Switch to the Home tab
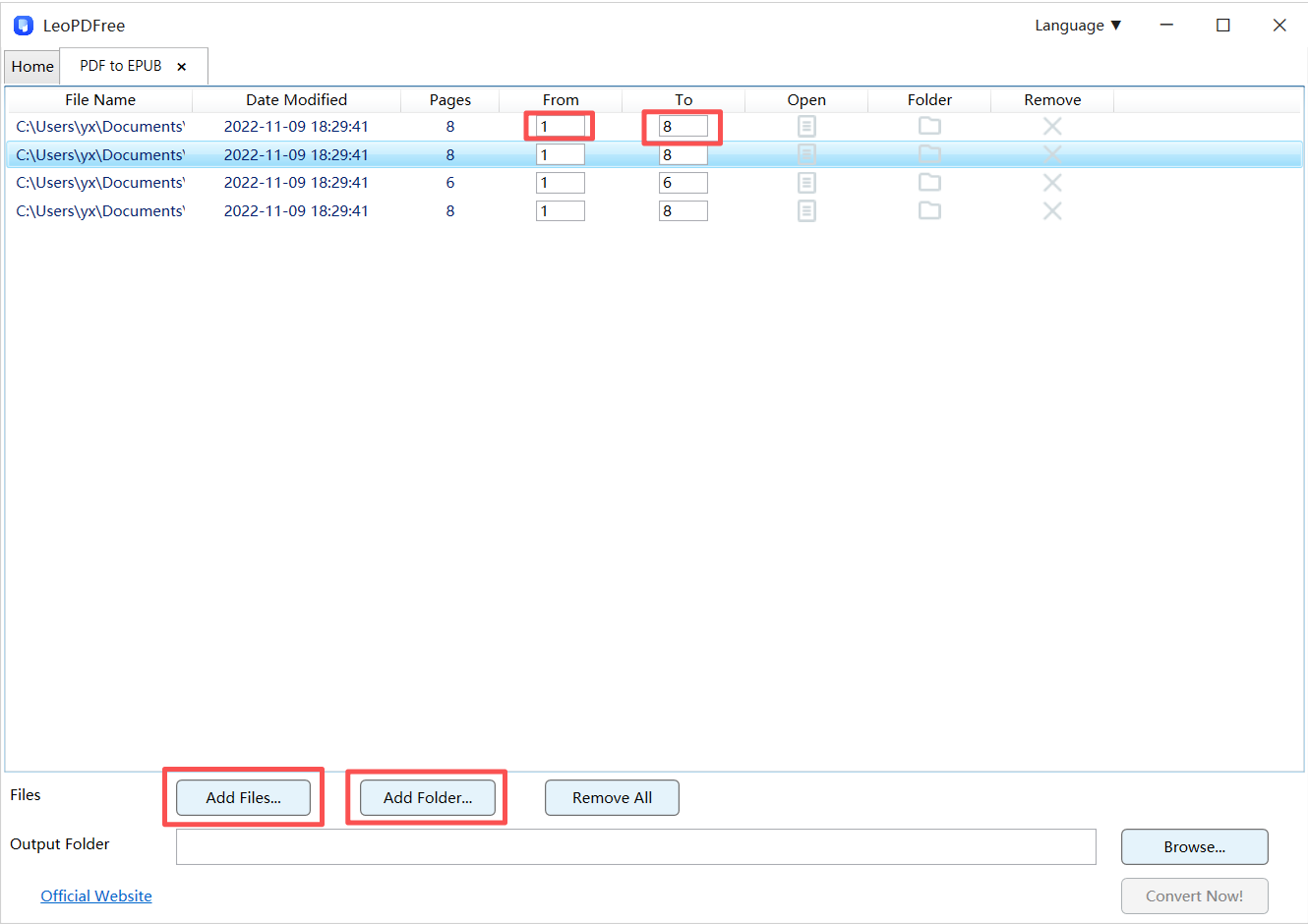This screenshot has width=1308, height=924. point(32,67)
